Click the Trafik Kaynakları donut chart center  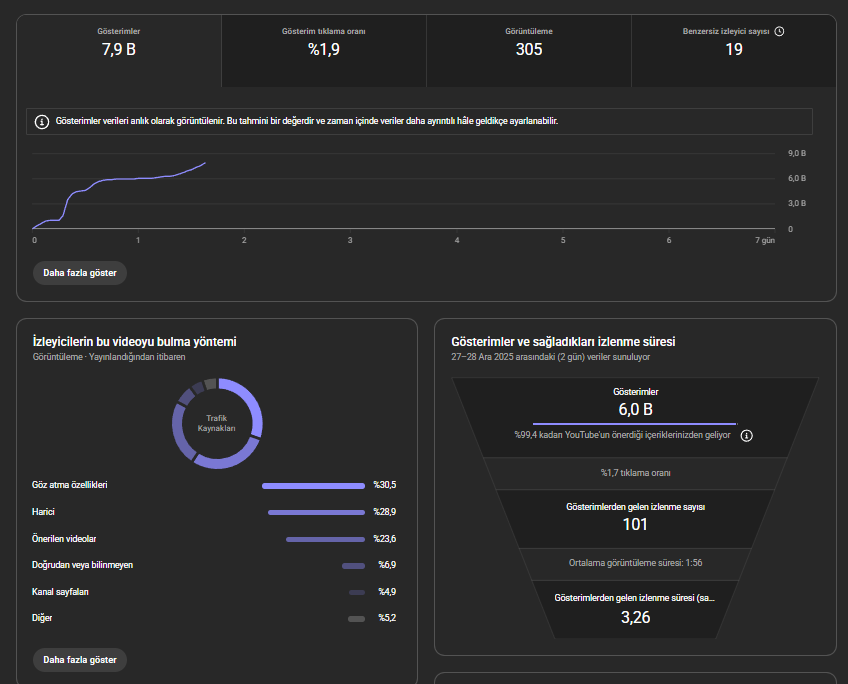tap(217, 423)
